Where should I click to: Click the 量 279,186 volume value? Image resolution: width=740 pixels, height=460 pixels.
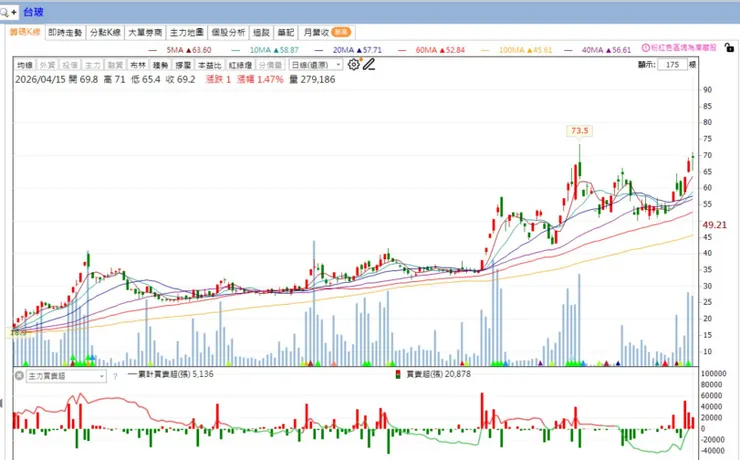coord(312,79)
